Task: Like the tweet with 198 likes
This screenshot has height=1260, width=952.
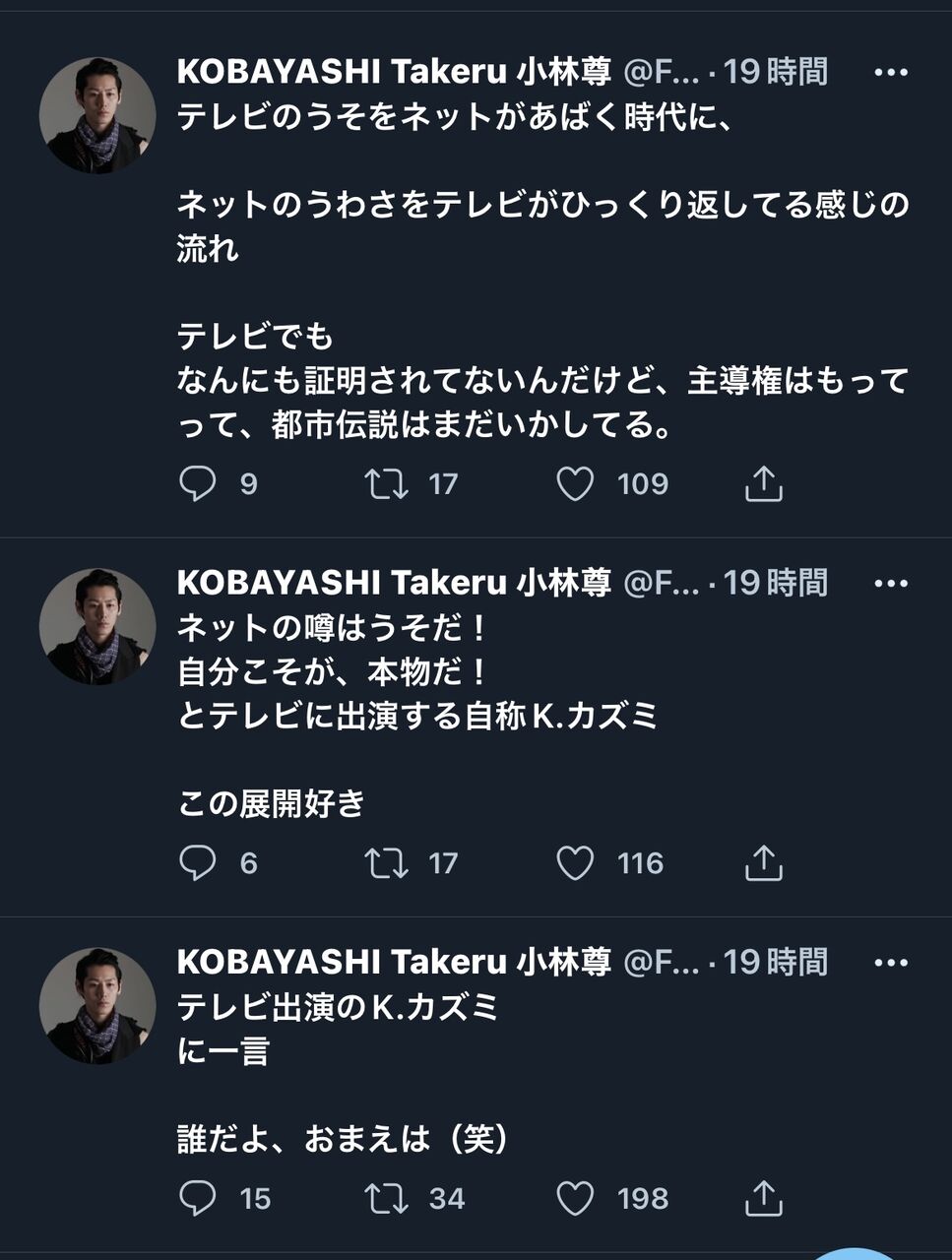Action: (575, 1198)
